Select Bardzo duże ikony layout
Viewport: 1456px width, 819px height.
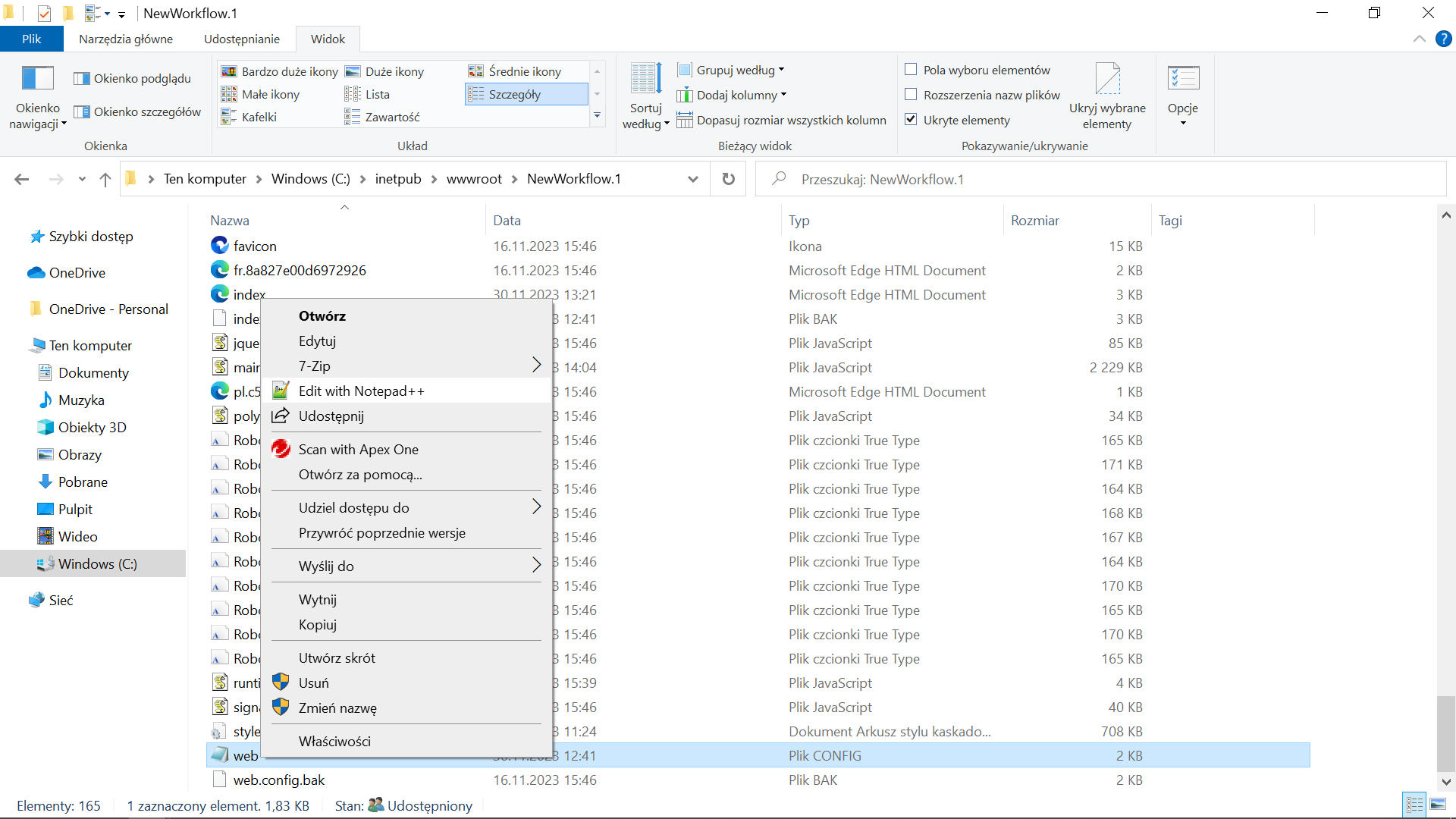pos(280,71)
